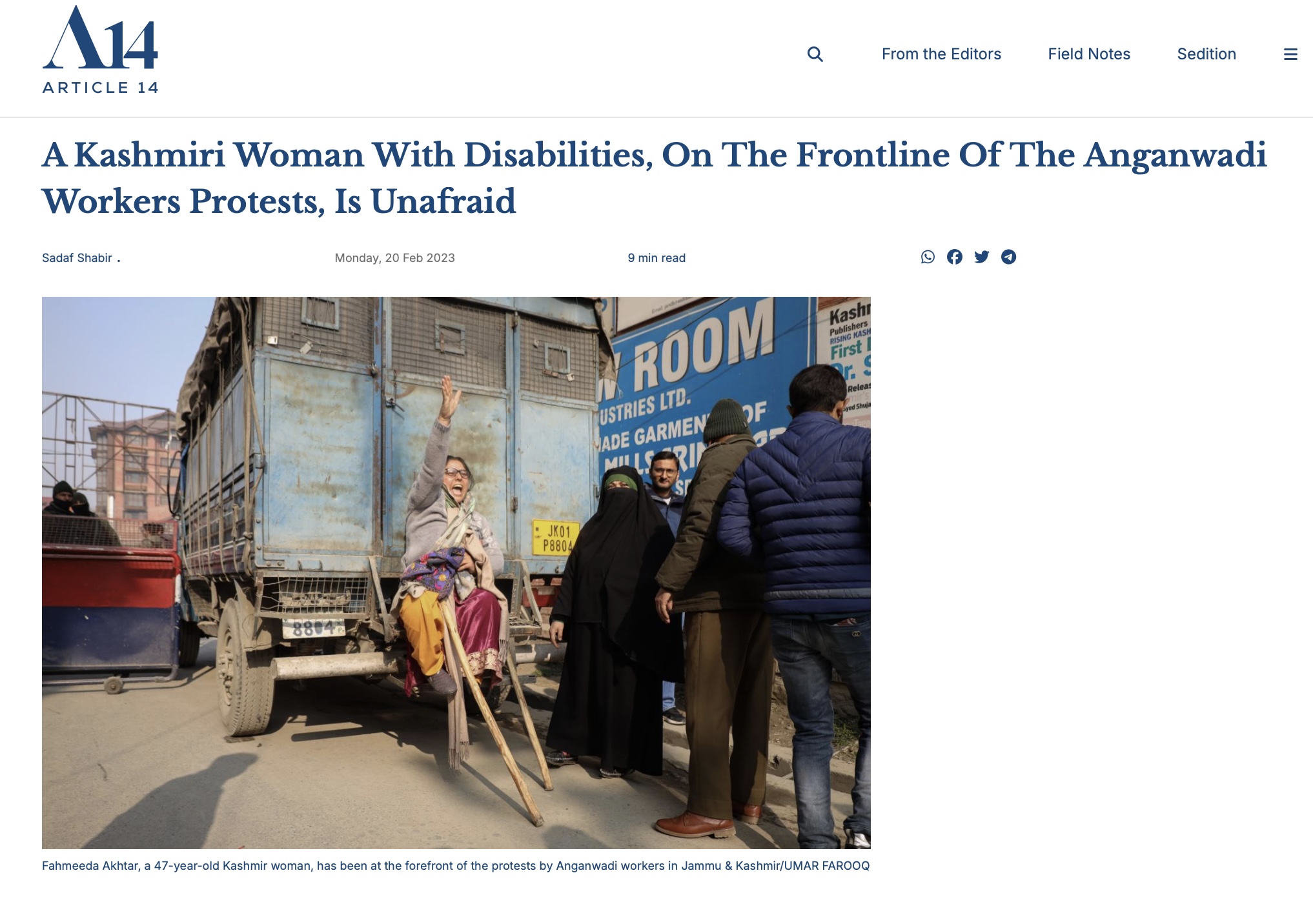
Task: Click the article headline text
Action: click(654, 178)
